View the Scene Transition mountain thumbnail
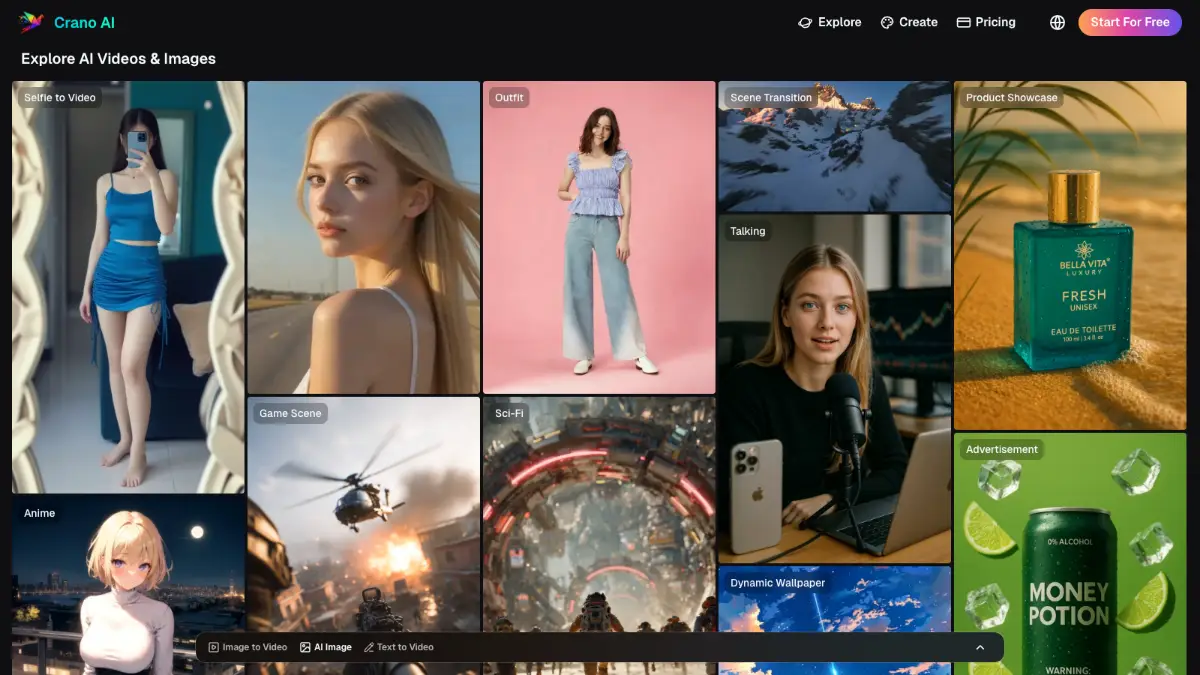Screen dimensions: 1200x675 pyautogui.click(x=834, y=150)
